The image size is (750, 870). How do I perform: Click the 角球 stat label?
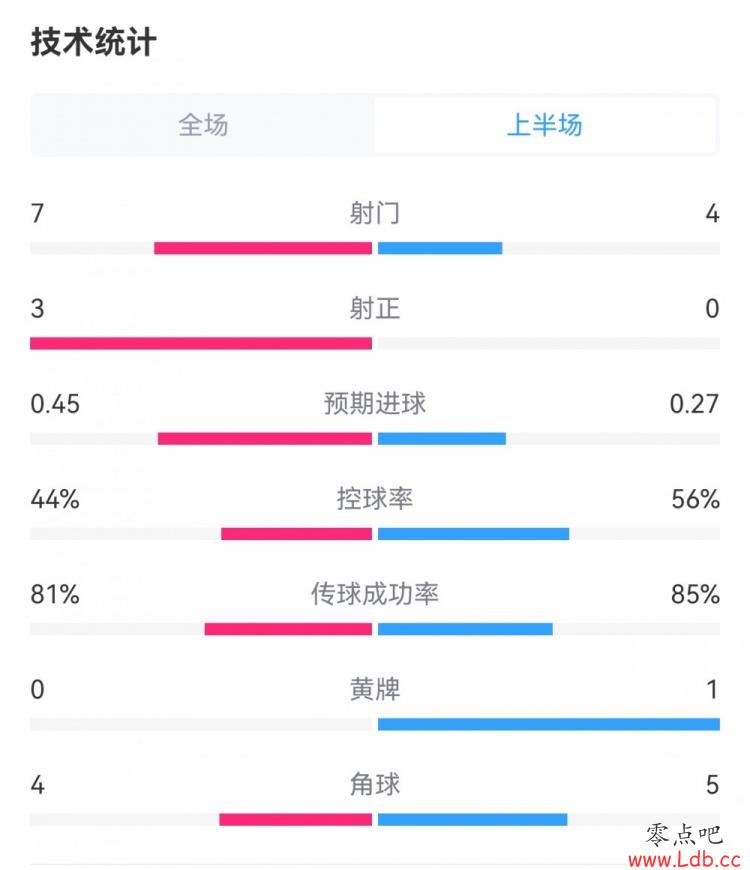[x=374, y=785]
